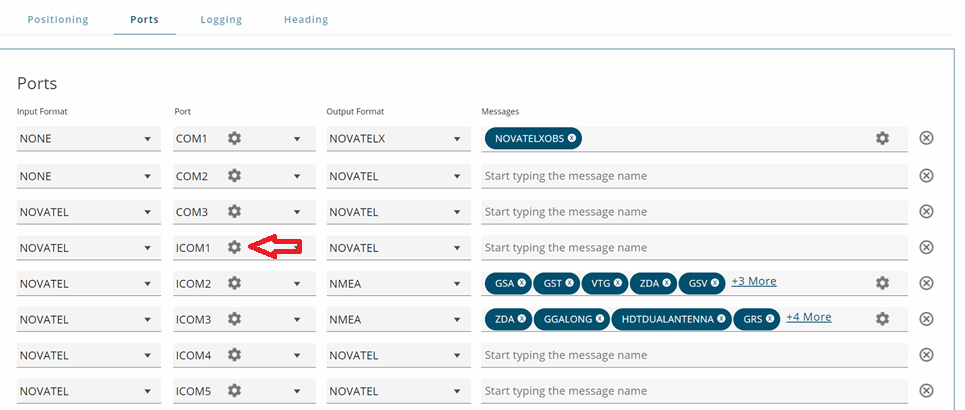Screen dimensions: 965x410
Task: Remove the COM1 port row
Action: (926, 138)
